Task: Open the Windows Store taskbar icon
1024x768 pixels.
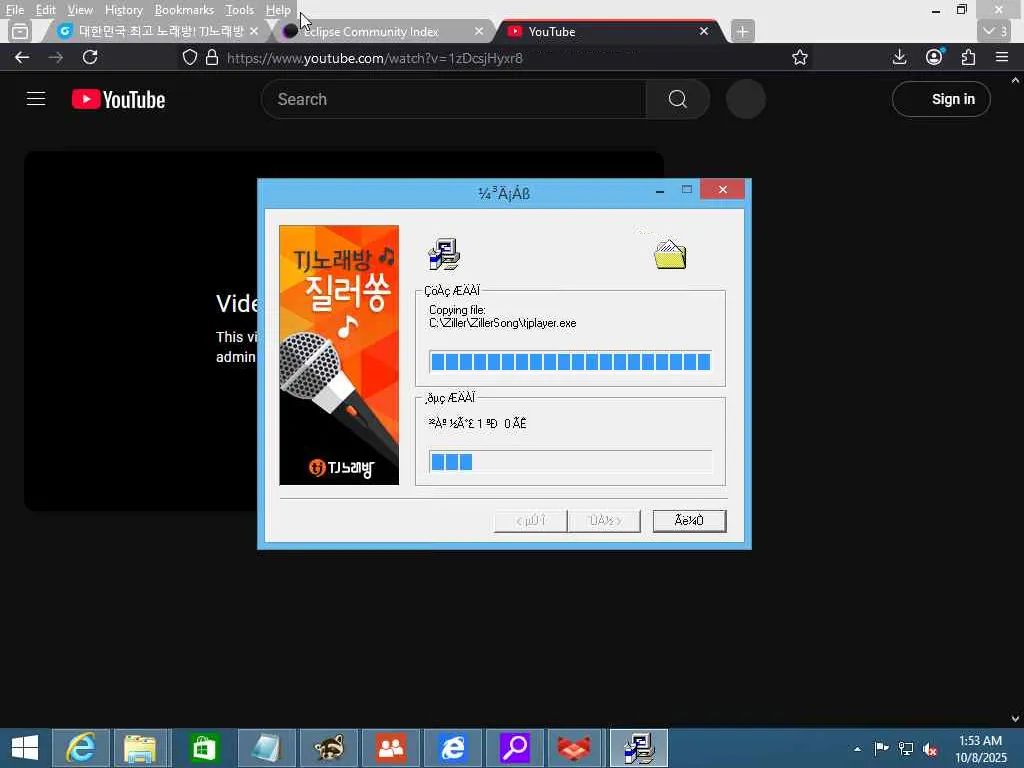Action: click(x=204, y=748)
